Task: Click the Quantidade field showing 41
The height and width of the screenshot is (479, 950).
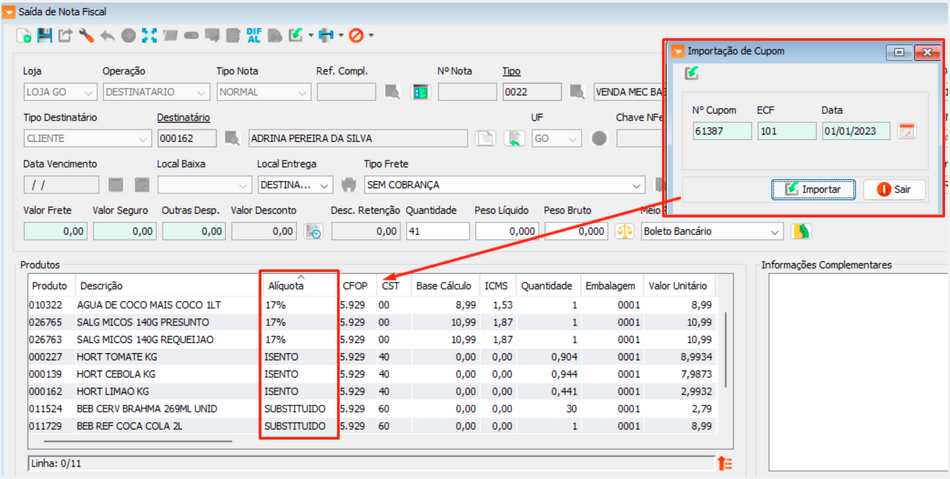Action: pos(437,231)
